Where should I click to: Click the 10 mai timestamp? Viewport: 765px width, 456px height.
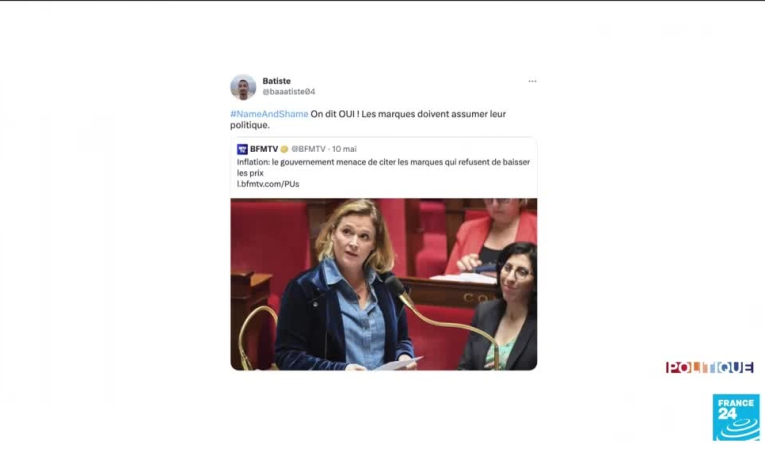point(344,149)
